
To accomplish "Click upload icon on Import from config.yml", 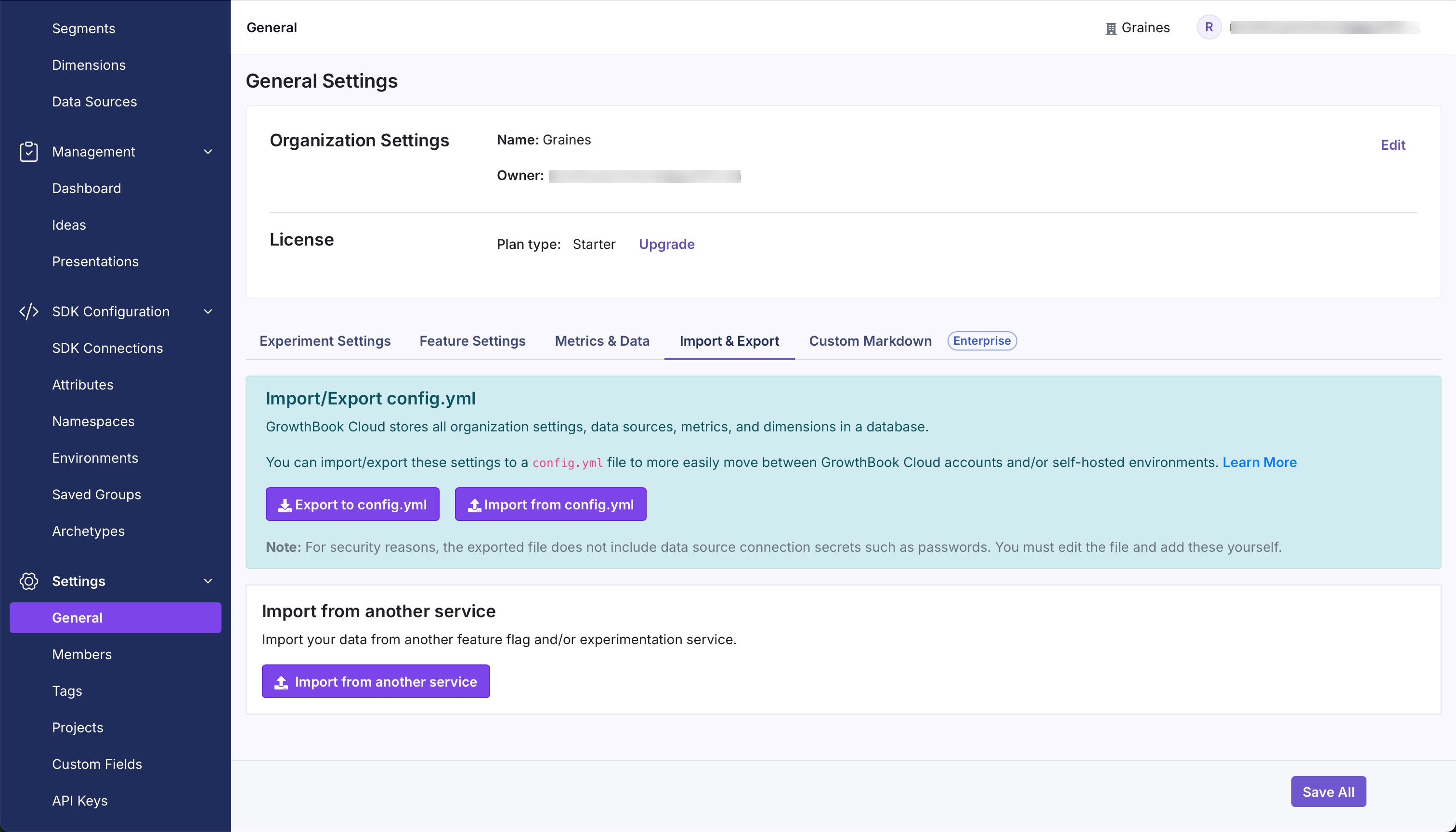I will [474, 505].
